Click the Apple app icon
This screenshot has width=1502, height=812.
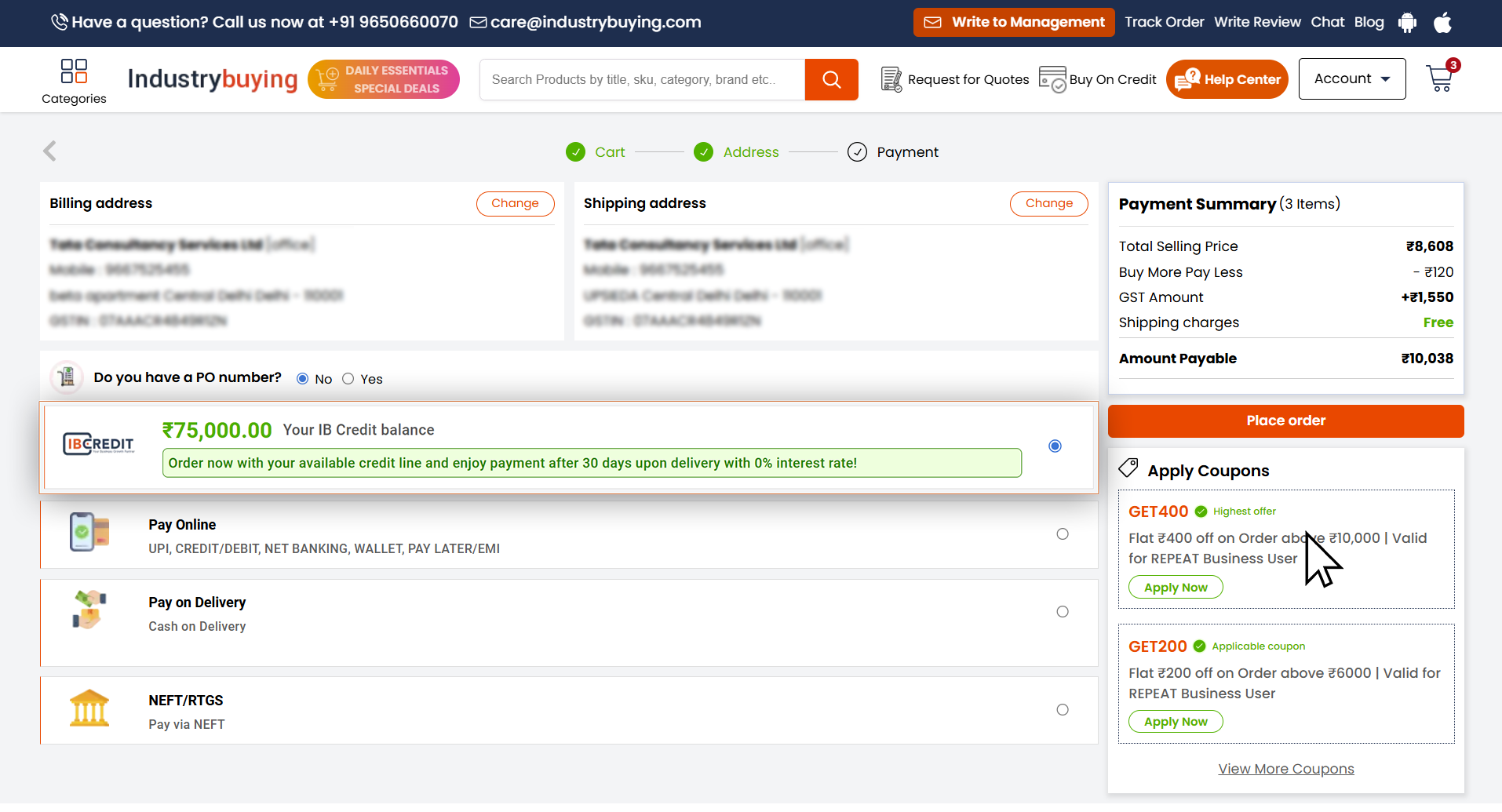point(1442,23)
